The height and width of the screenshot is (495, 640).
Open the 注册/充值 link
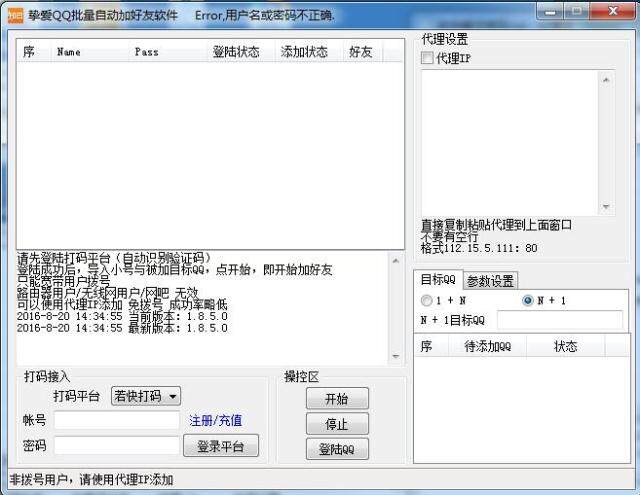coord(216,420)
